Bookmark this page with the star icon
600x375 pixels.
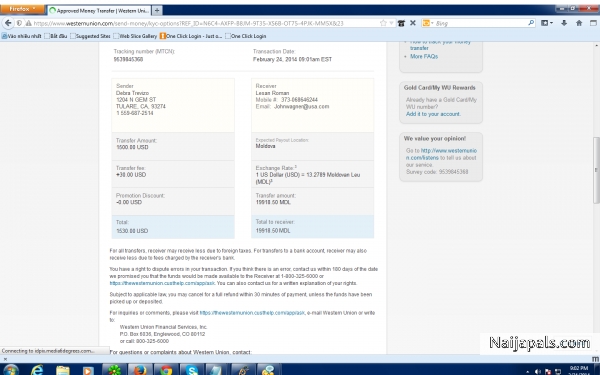[383, 23]
